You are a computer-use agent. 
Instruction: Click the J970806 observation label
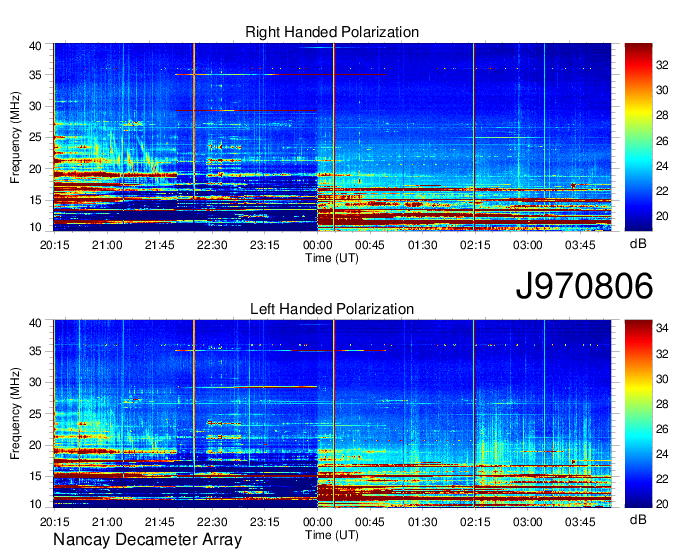pyautogui.click(x=584, y=286)
